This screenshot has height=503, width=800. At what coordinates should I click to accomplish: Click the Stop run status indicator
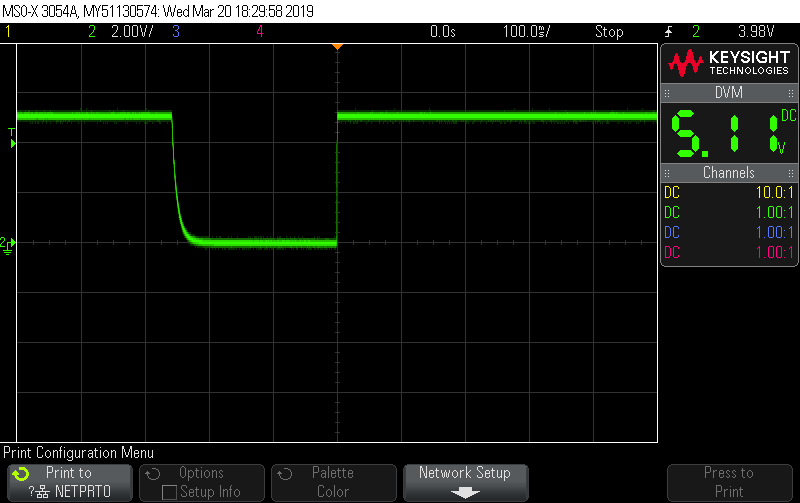(609, 31)
